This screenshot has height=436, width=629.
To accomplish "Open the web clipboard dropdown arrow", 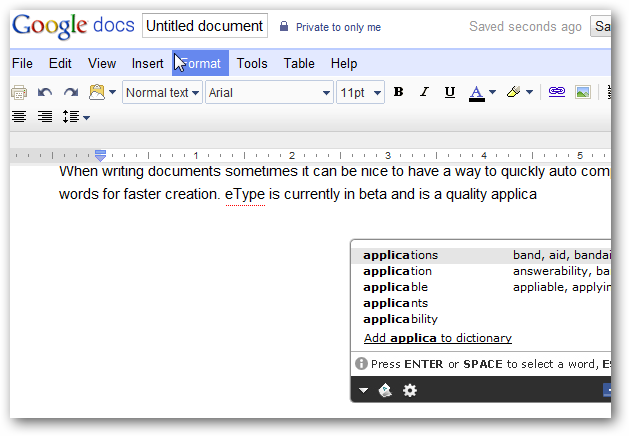I will [113, 92].
